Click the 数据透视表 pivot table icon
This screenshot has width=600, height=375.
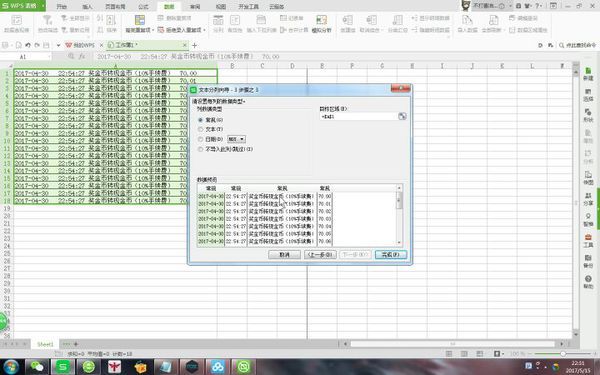pos(16,24)
